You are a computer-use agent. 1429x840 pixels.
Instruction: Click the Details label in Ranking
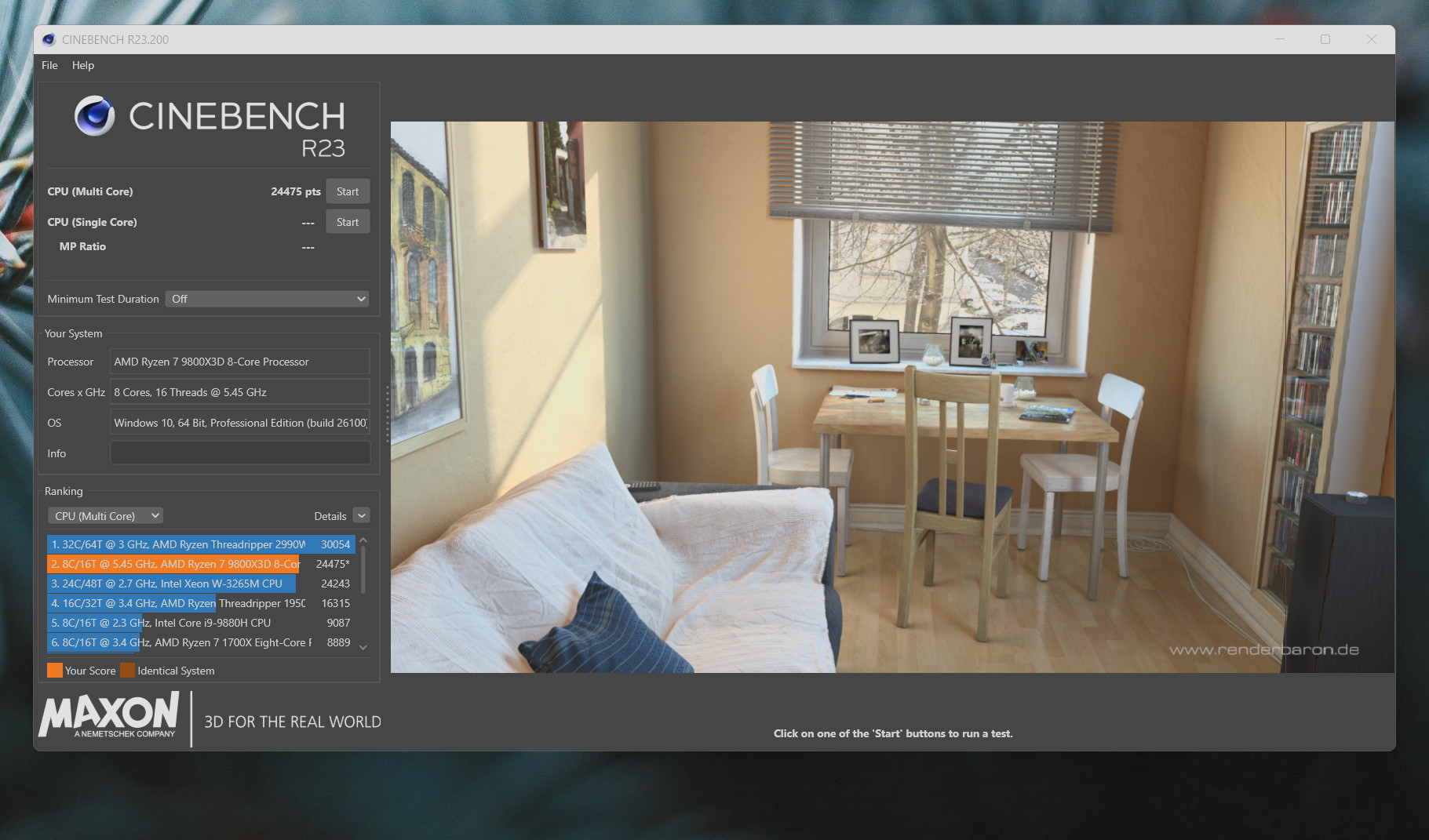(330, 516)
